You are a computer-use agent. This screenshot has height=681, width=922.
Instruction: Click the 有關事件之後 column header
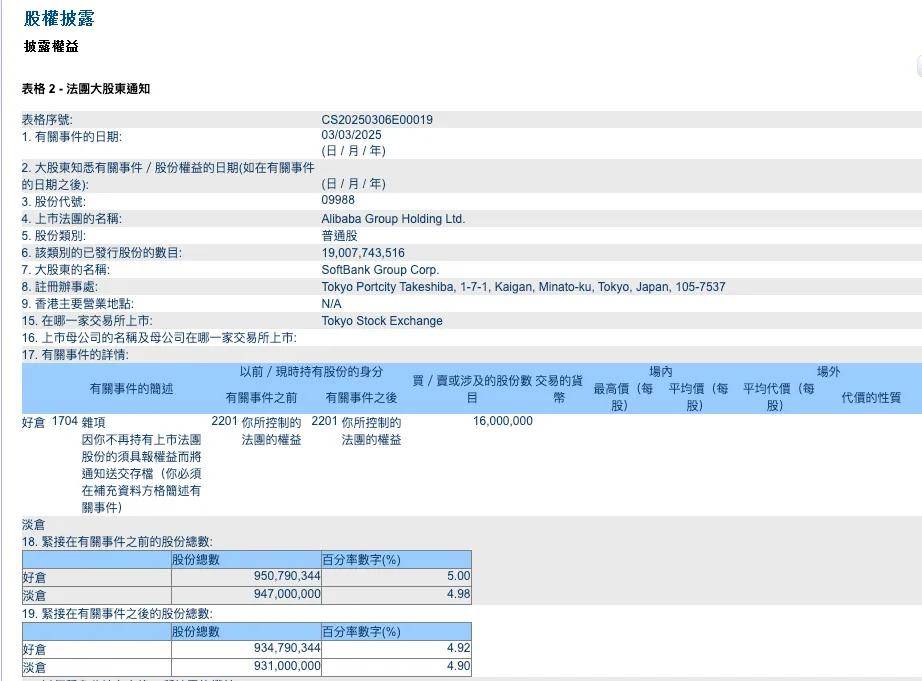(x=362, y=398)
